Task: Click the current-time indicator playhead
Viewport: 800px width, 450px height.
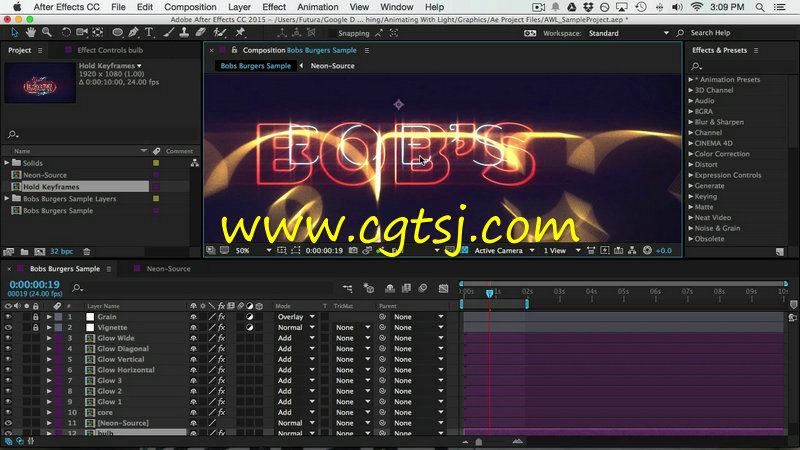Action: point(489,293)
